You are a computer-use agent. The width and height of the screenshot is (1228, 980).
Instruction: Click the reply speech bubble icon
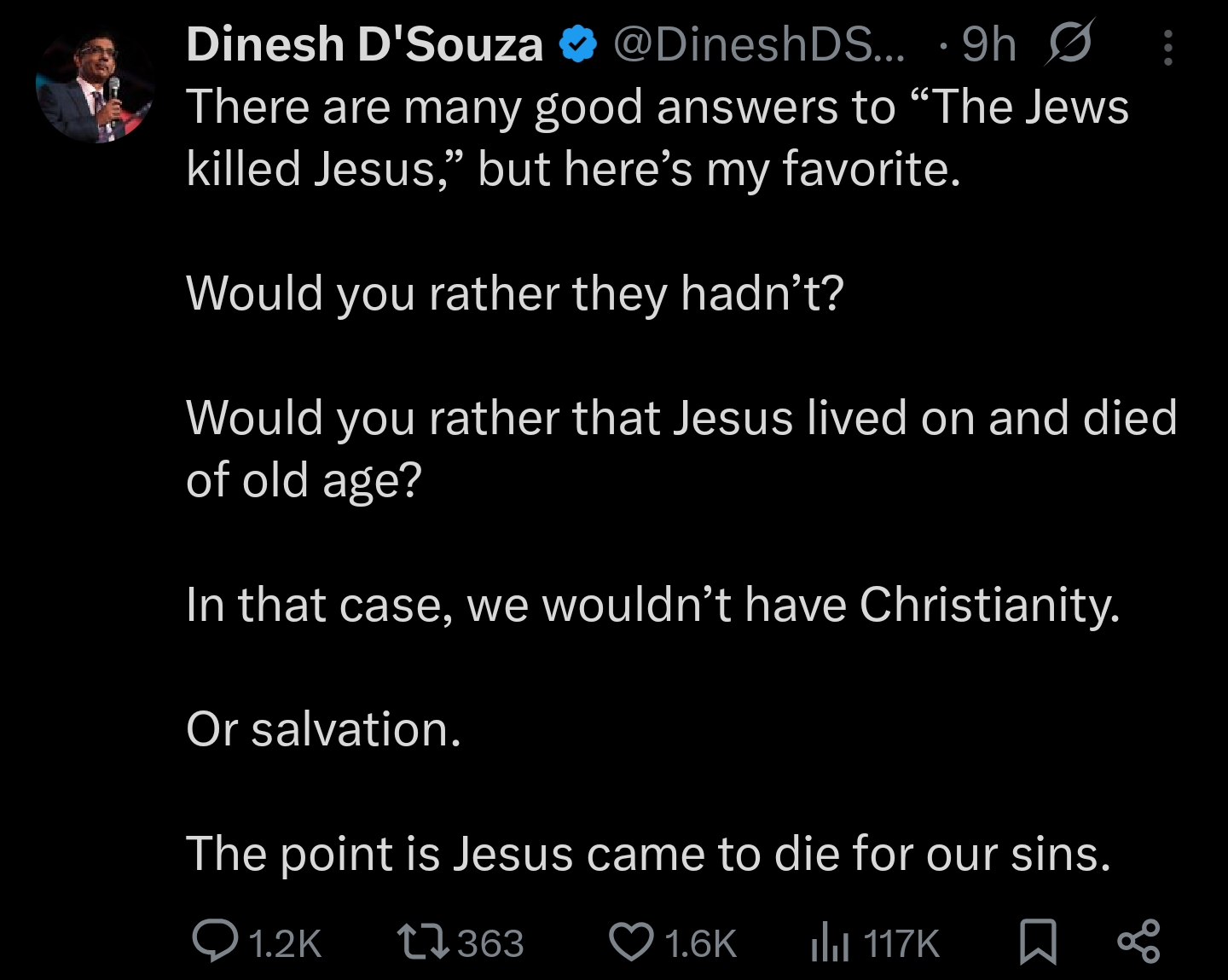click(215, 942)
